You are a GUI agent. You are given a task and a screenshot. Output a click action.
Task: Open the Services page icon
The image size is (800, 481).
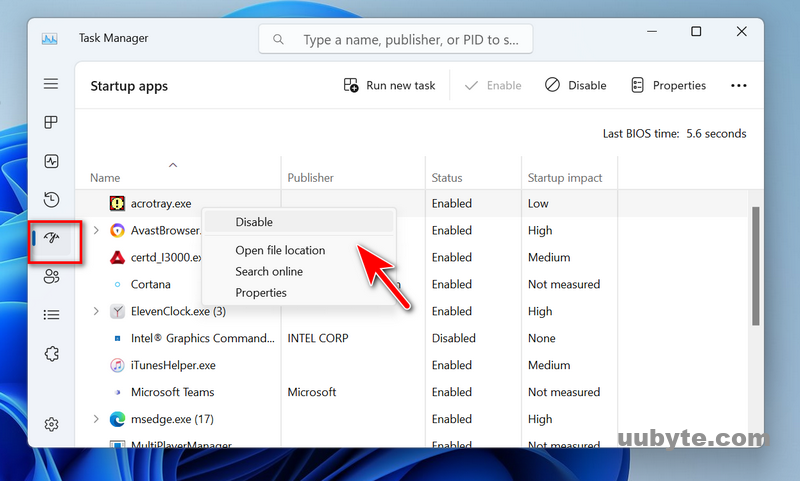point(52,353)
